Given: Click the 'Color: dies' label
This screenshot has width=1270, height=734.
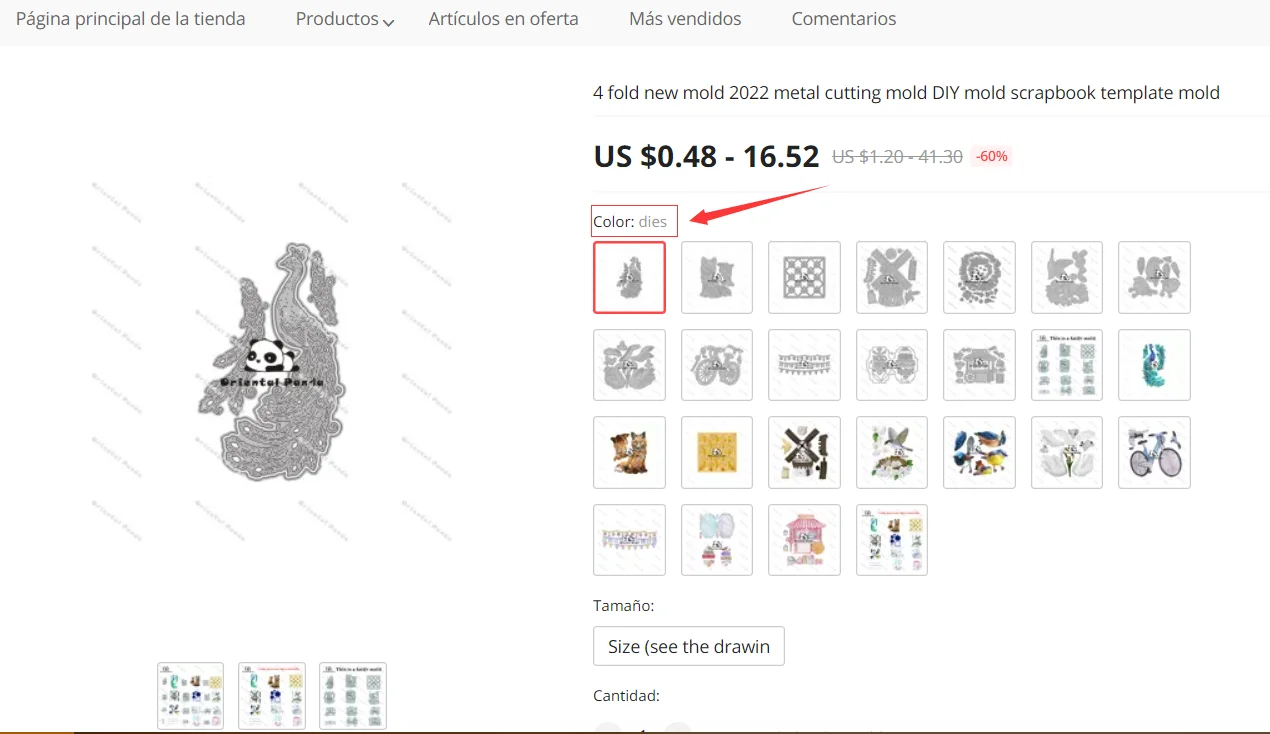Looking at the screenshot, I should click(x=630, y=221).
